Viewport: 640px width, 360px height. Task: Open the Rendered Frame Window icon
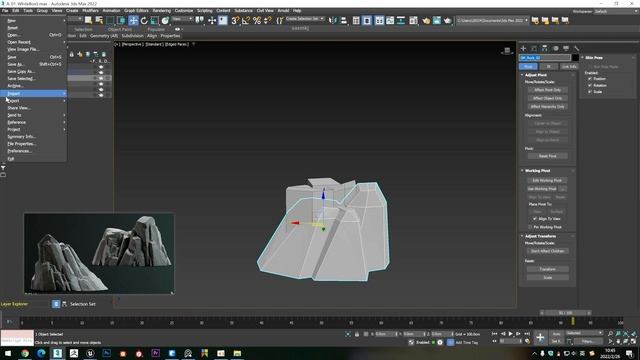[x=437, y=20]
